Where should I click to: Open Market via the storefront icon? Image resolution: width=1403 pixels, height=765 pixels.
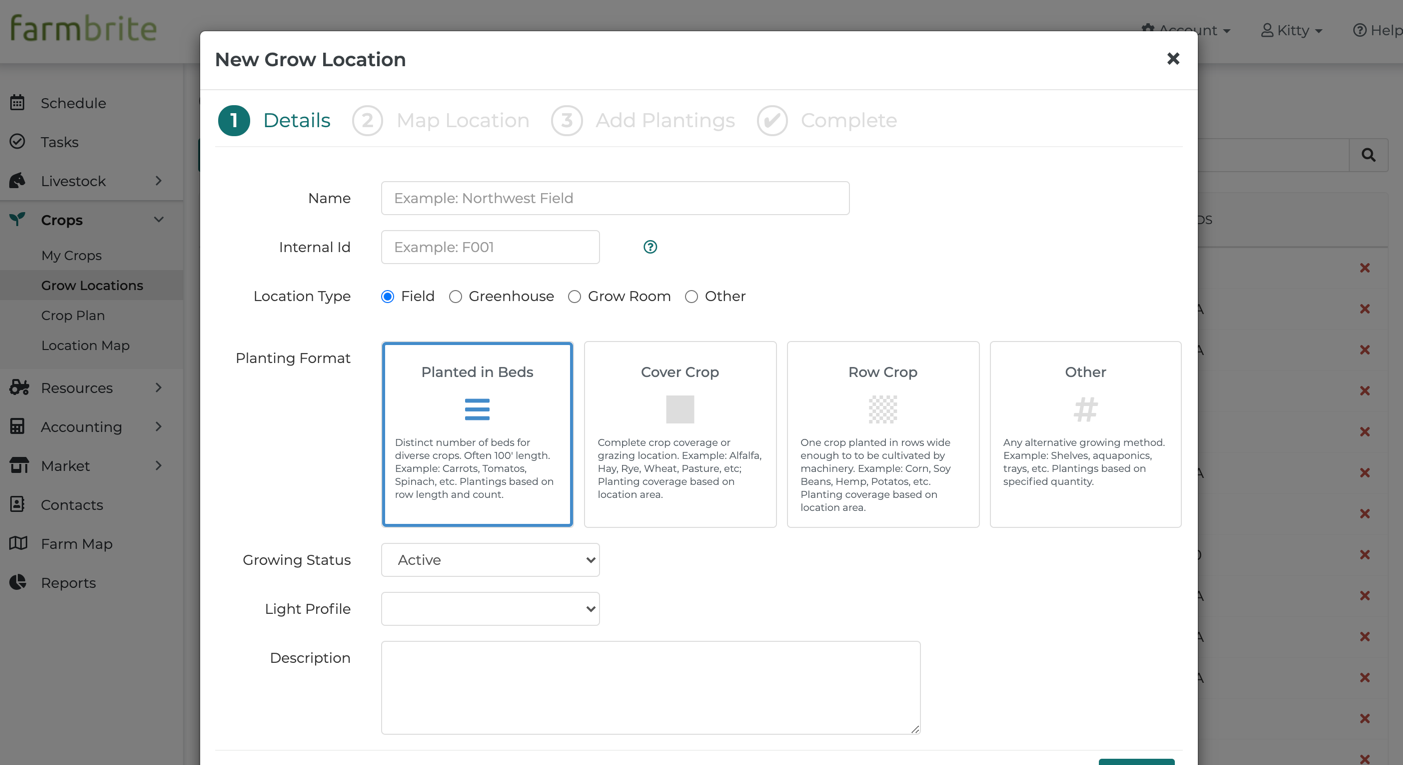point(19,466)
